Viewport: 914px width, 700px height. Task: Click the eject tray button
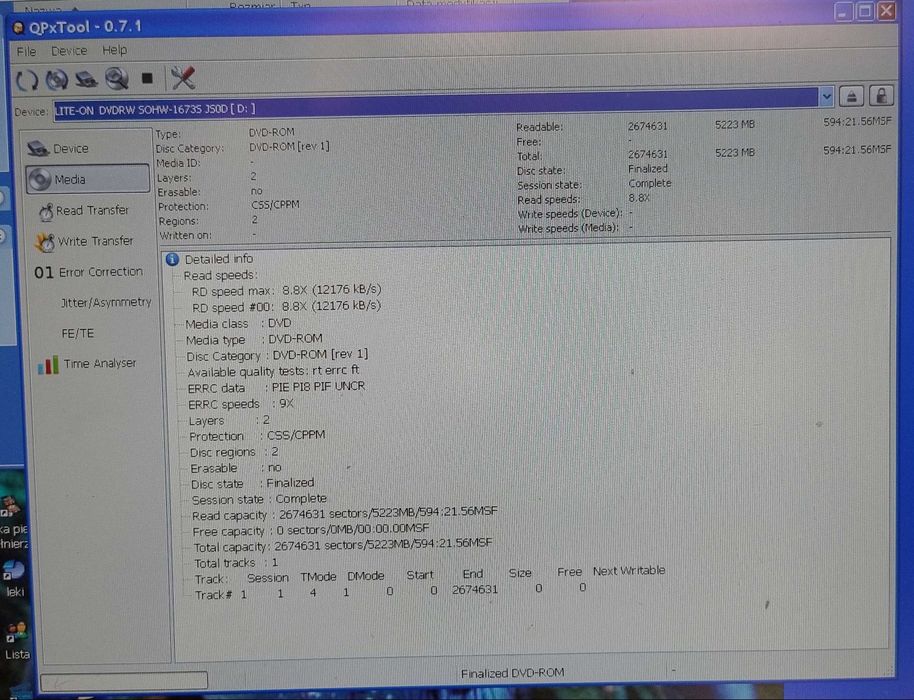pyautogui.click(x=851, y=96)
